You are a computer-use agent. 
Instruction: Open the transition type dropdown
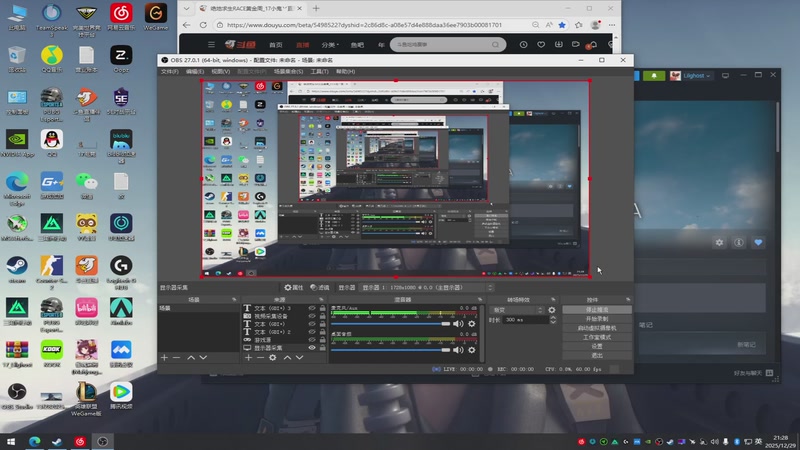pyautogui.click(x=517, y=310)
